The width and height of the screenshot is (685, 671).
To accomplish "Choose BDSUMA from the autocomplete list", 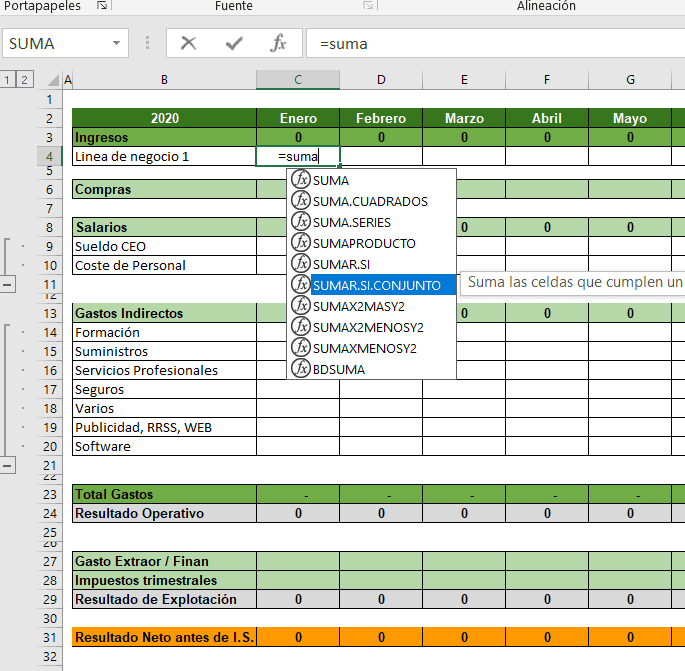I will coord(371,369).
